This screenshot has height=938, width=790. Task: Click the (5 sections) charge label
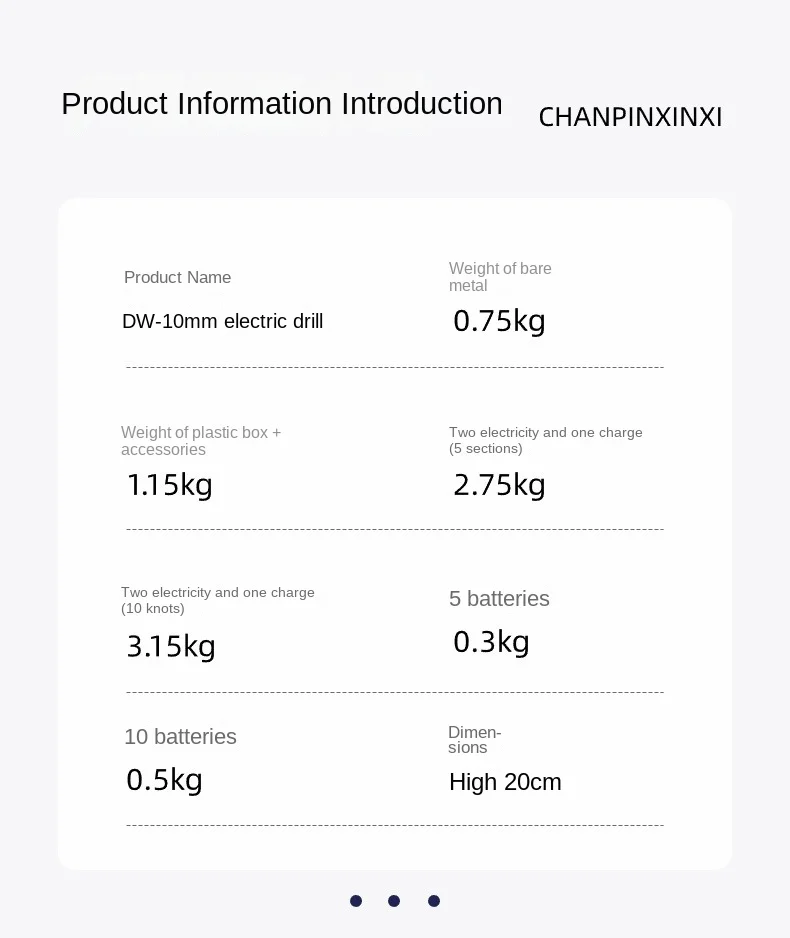pyautogui.click(x=545, y=440)
